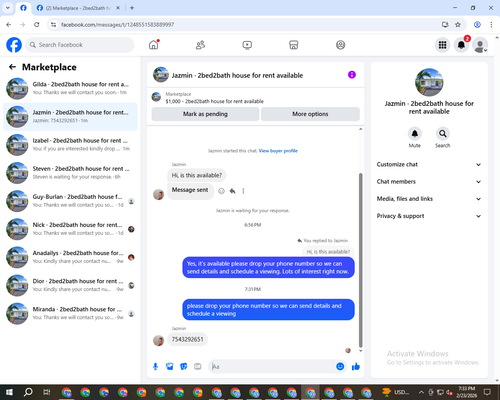
Task: Open the Nick conversation
Action: (70, 229)
